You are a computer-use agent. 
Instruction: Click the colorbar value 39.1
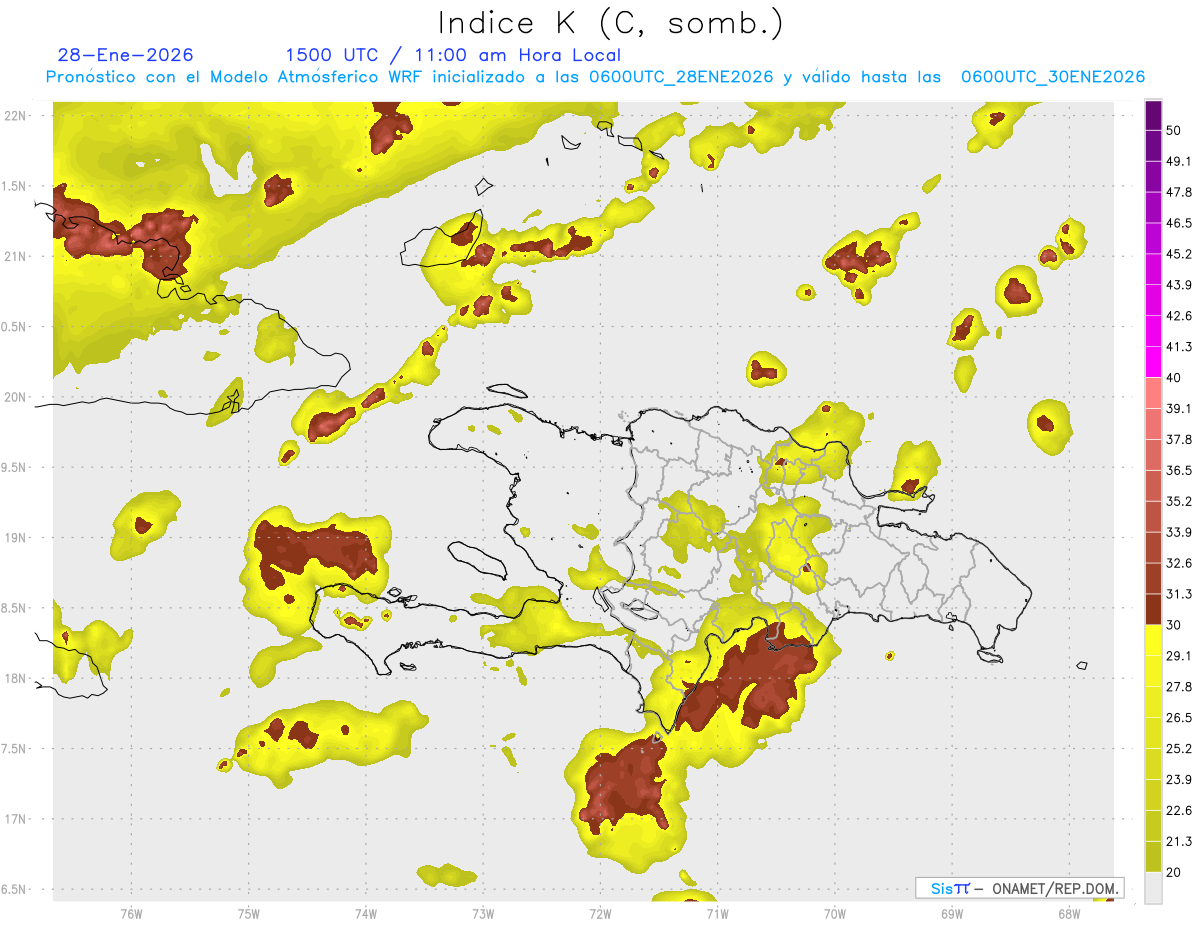[x=1178, y=409]
